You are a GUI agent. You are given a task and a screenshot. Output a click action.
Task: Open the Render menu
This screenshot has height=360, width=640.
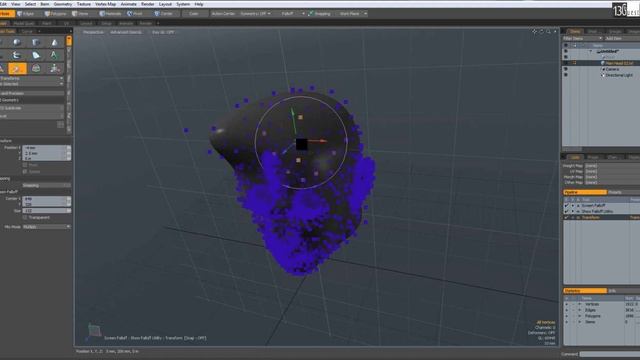(148, 4)
